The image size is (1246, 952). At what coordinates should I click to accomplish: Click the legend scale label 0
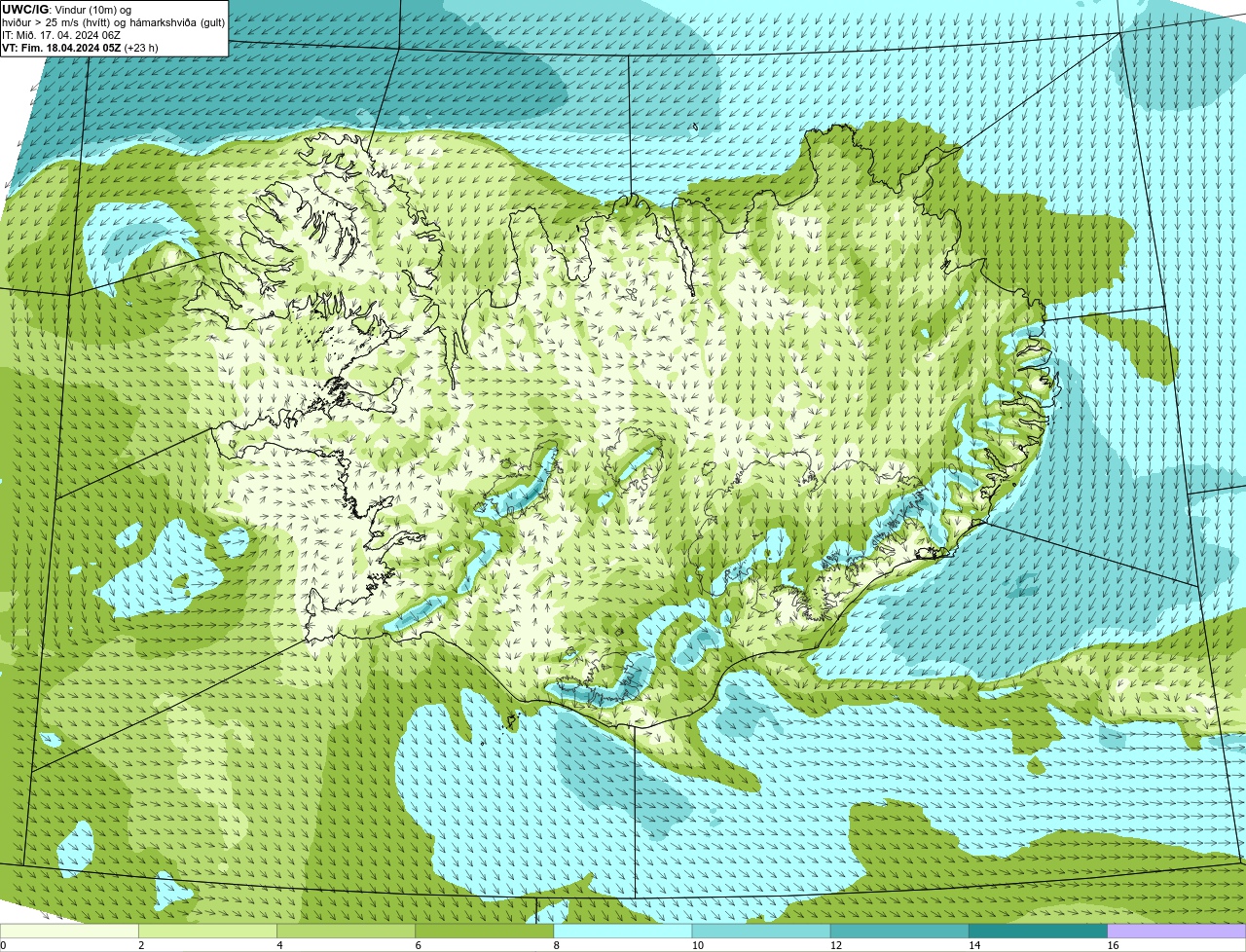click(3, 945)
